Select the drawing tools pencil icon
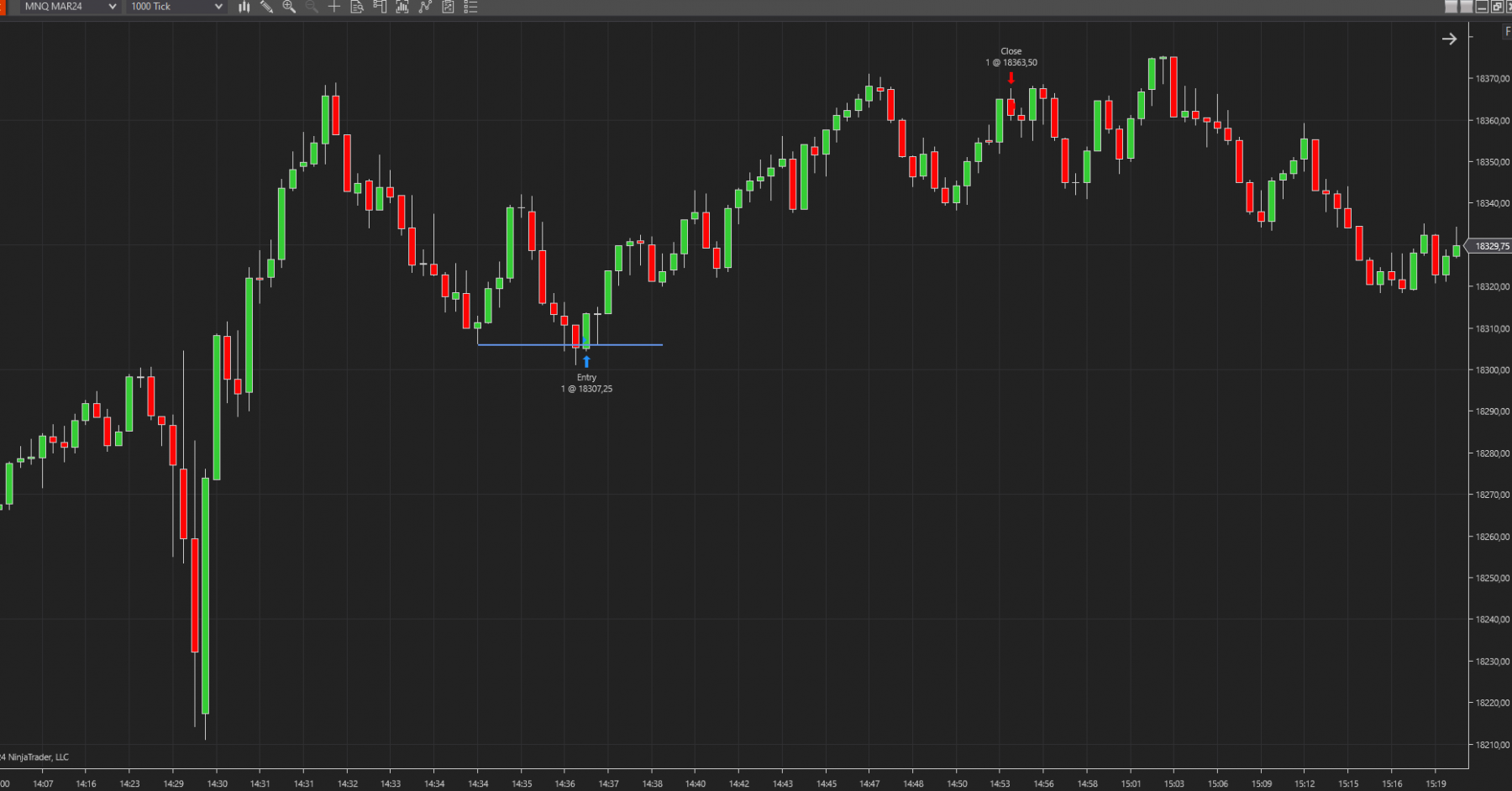1512x791 pixels. (266, 7)
